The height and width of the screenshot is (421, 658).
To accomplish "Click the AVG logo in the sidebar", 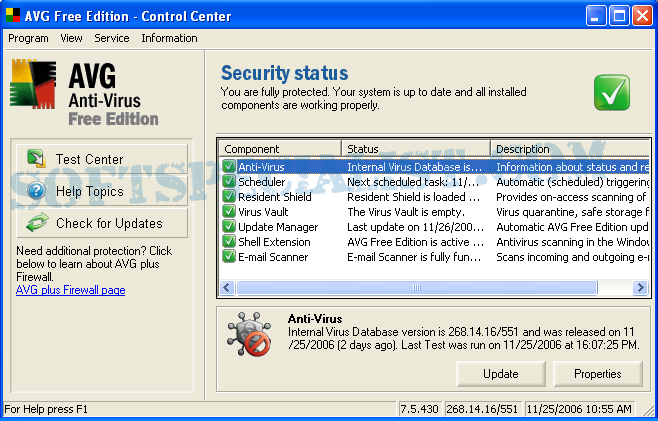I will tap(33, 84).
